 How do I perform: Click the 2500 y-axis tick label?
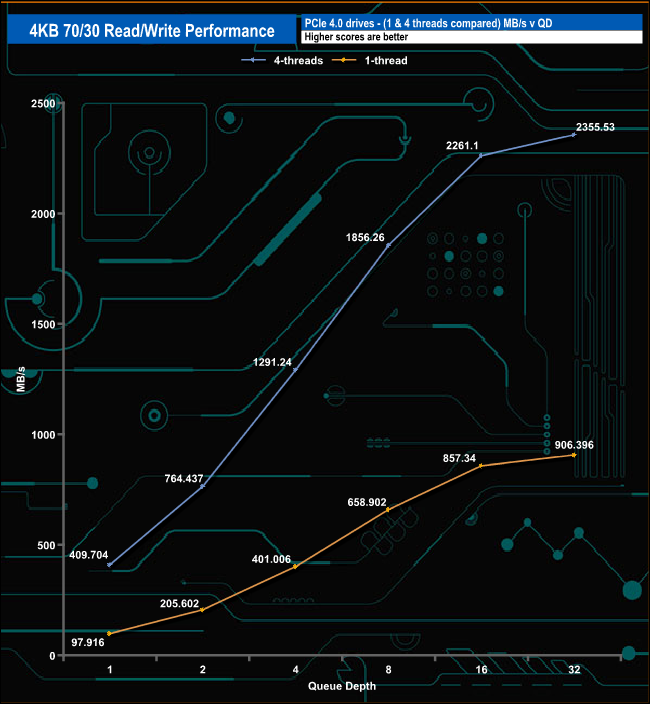(x=43, y=103)
